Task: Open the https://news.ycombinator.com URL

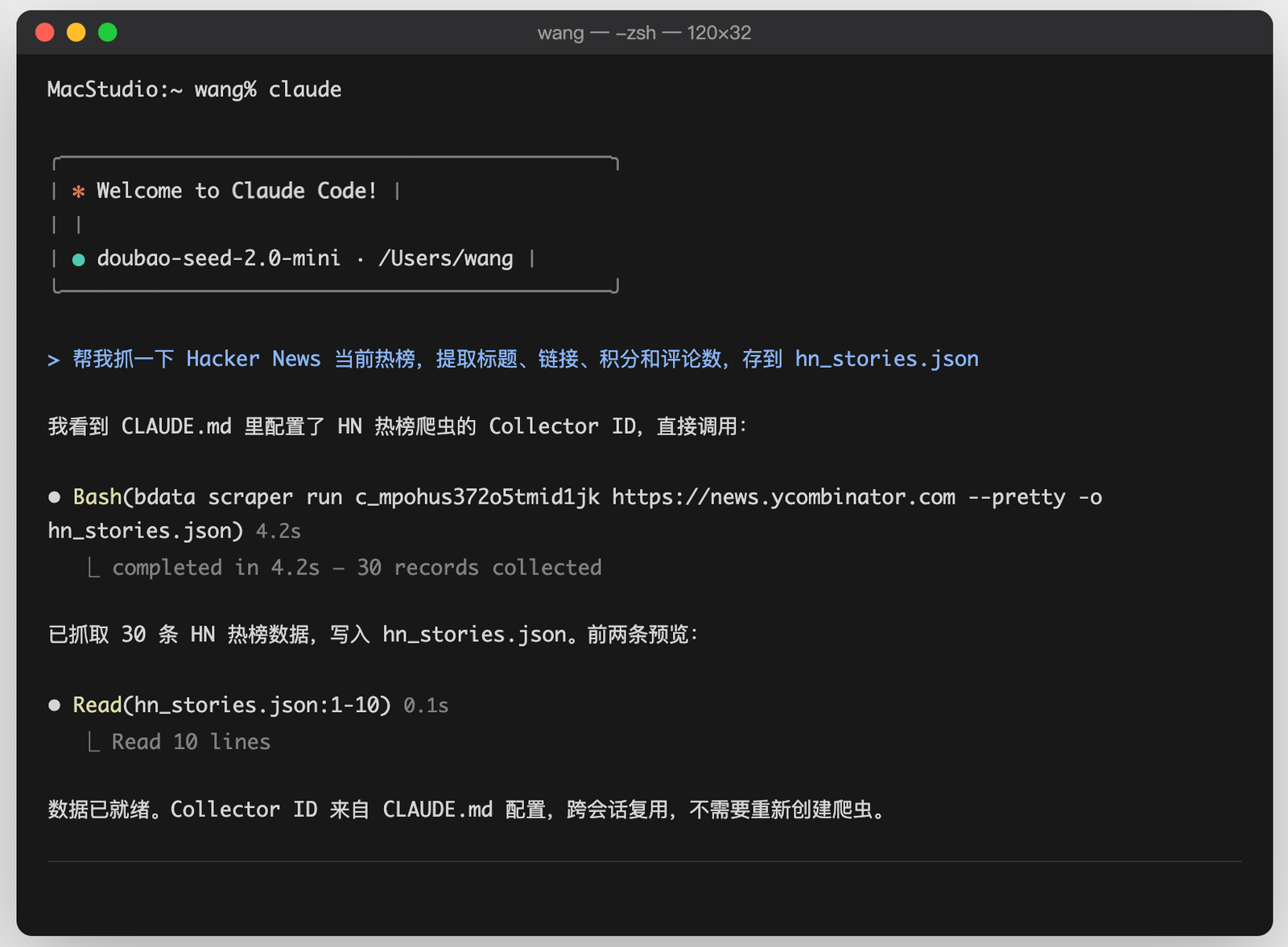Action: click(784, 497)
